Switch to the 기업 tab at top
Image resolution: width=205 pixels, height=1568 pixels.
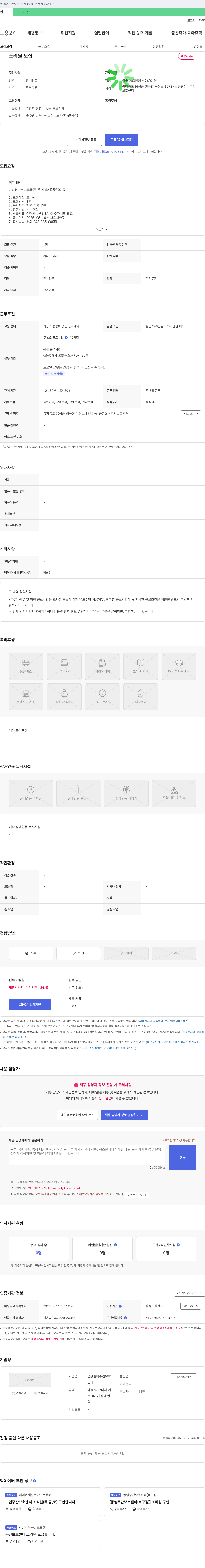tap(26, 12)
